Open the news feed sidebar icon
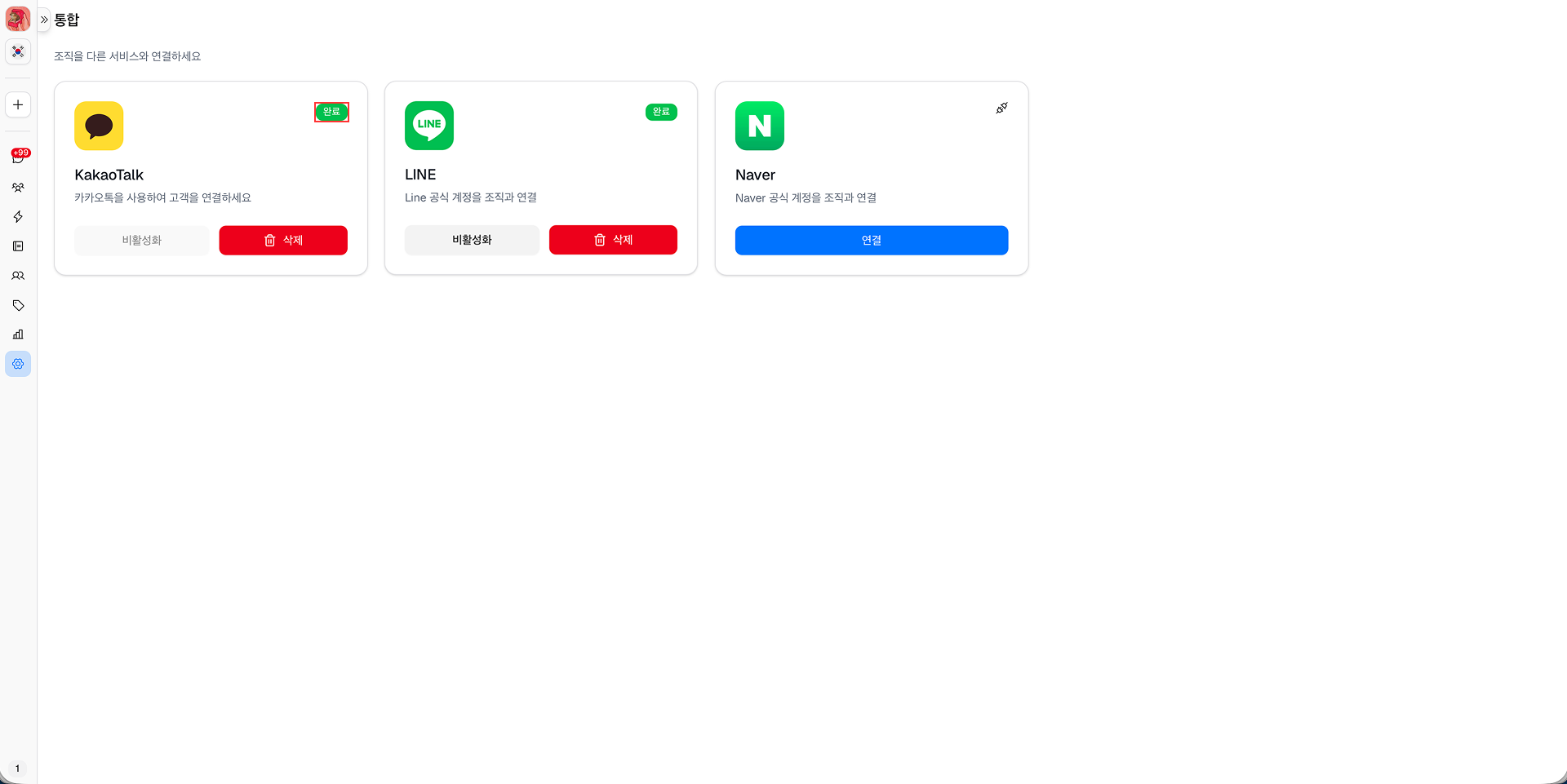The width and height of the screenshot is (1567, 784). click(x=18, y=246)
